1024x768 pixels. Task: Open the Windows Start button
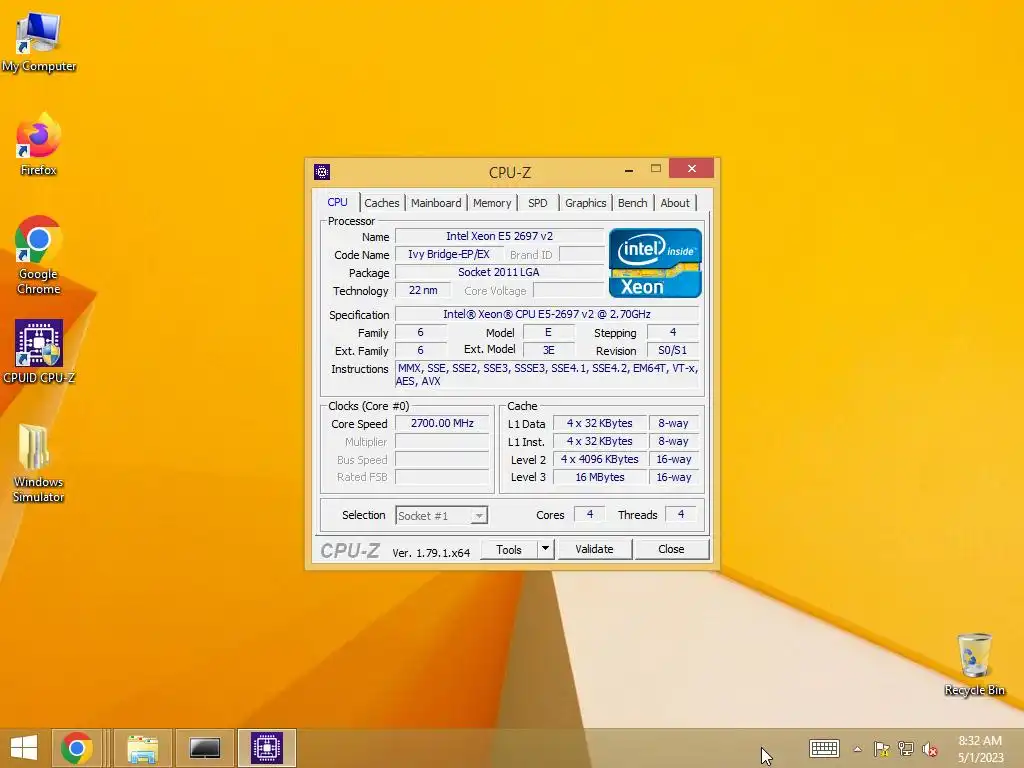(x=24, y=748)
